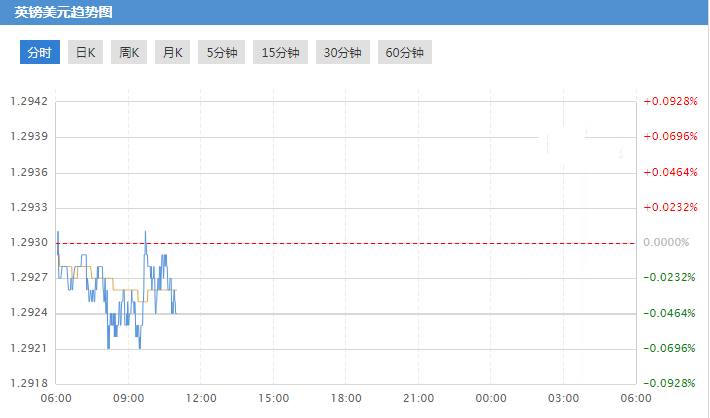Select the 分时 tab
Viewport: 710px width, 418px height.
(40, 53)
